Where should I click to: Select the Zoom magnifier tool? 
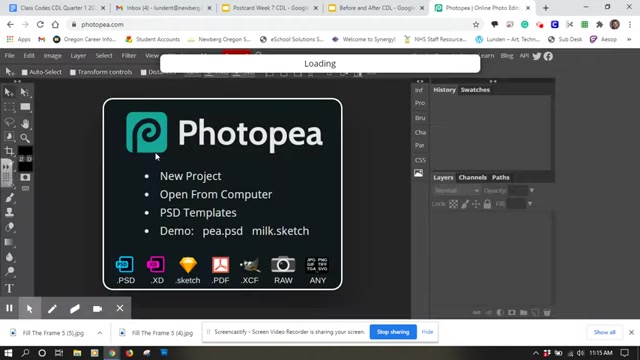[25, 138]
